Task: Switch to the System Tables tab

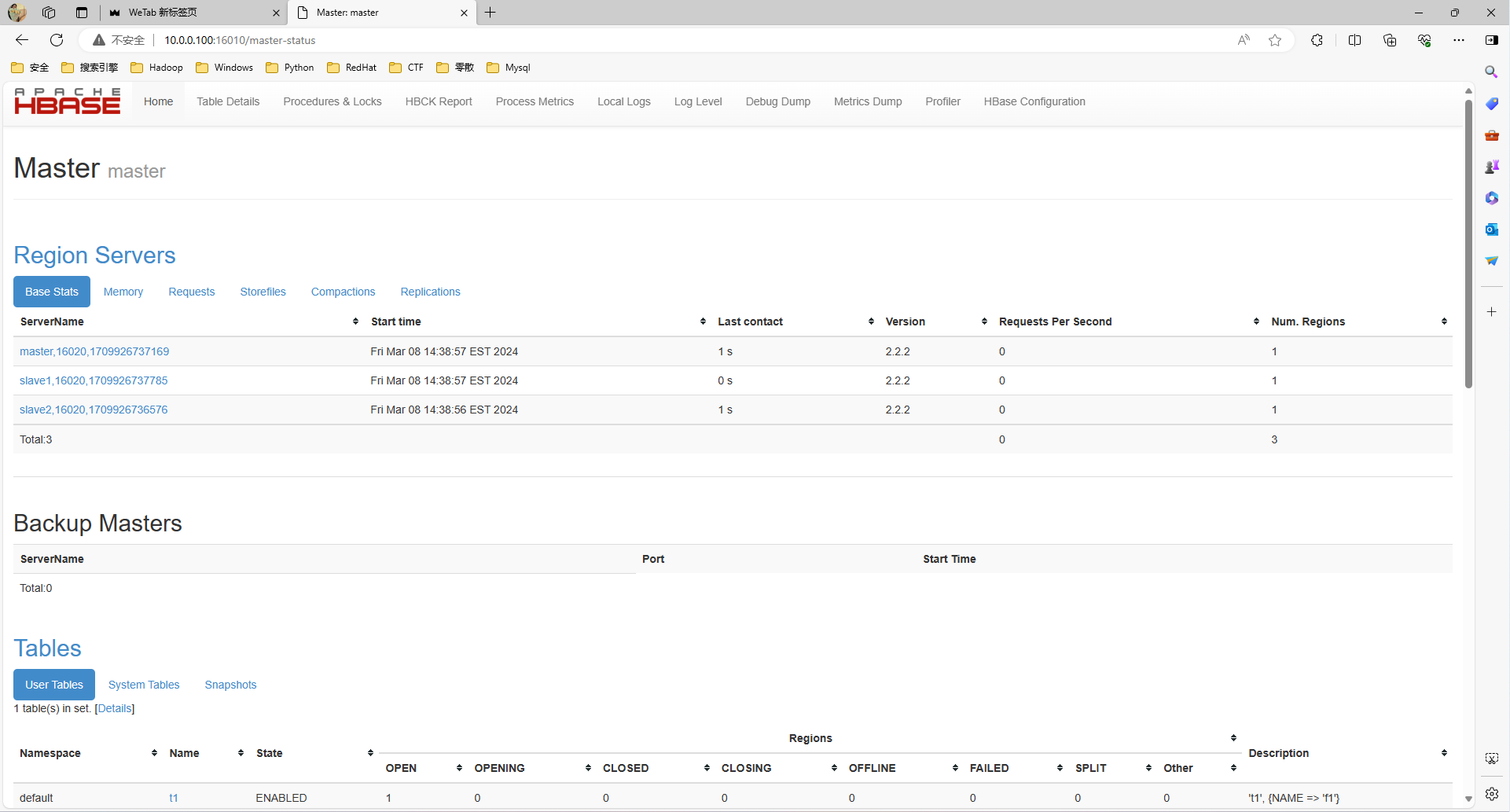Action: 144,685
